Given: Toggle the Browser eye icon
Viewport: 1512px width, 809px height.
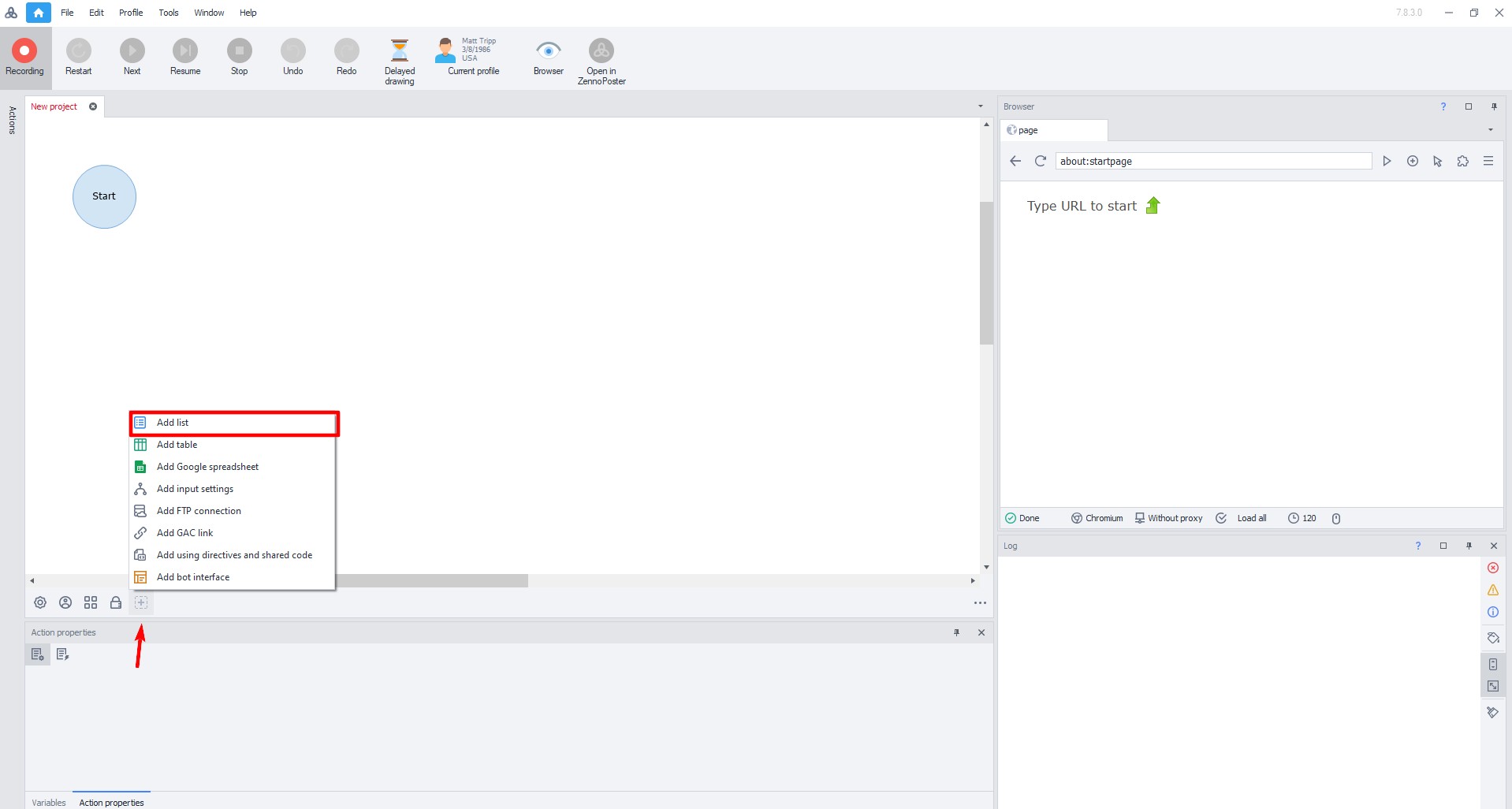Looking at the screenshot, I should pyautogui.click(x=548, y=51).
